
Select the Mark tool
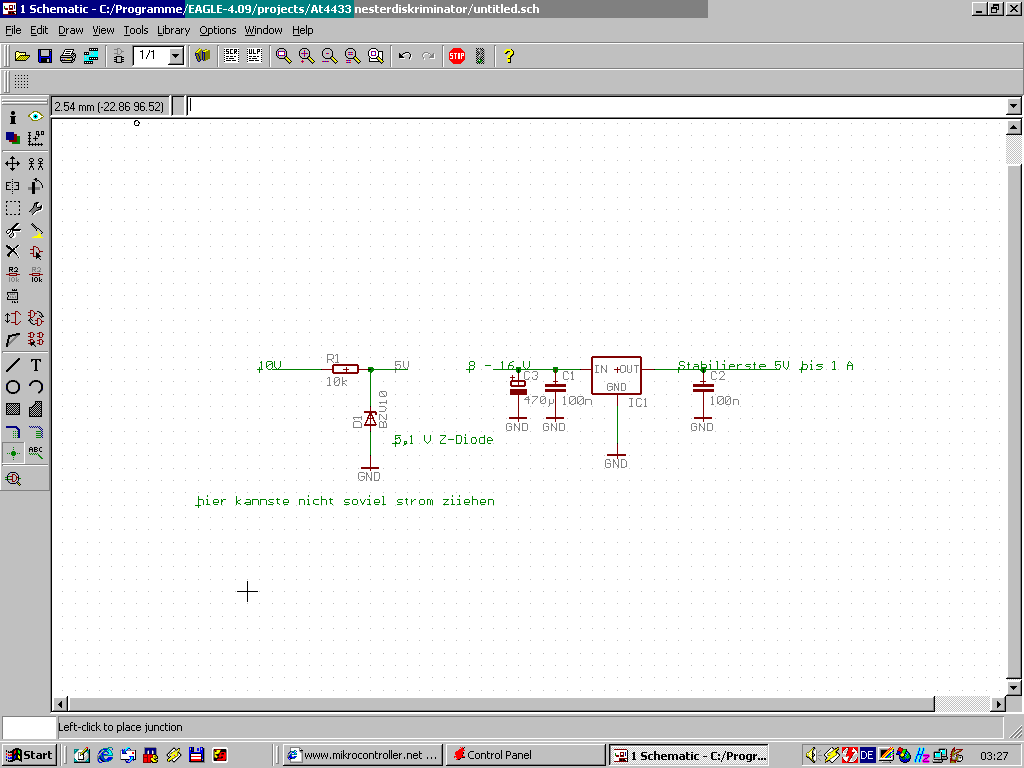pyautogui.click(x=36, y=138)
